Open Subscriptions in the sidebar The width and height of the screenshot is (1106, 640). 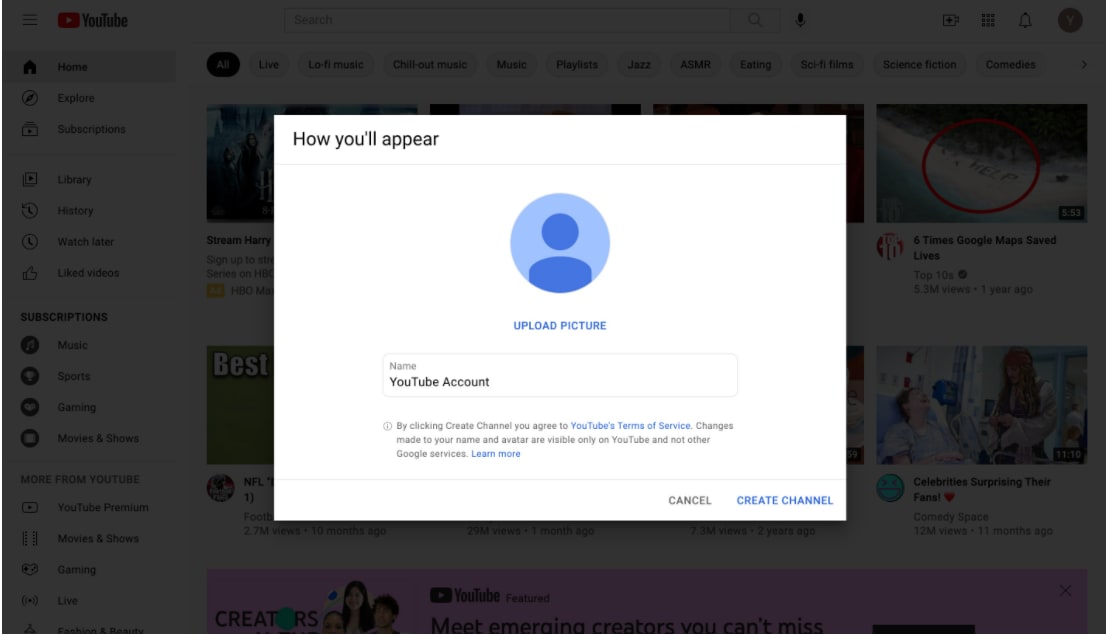coord(92,129)
